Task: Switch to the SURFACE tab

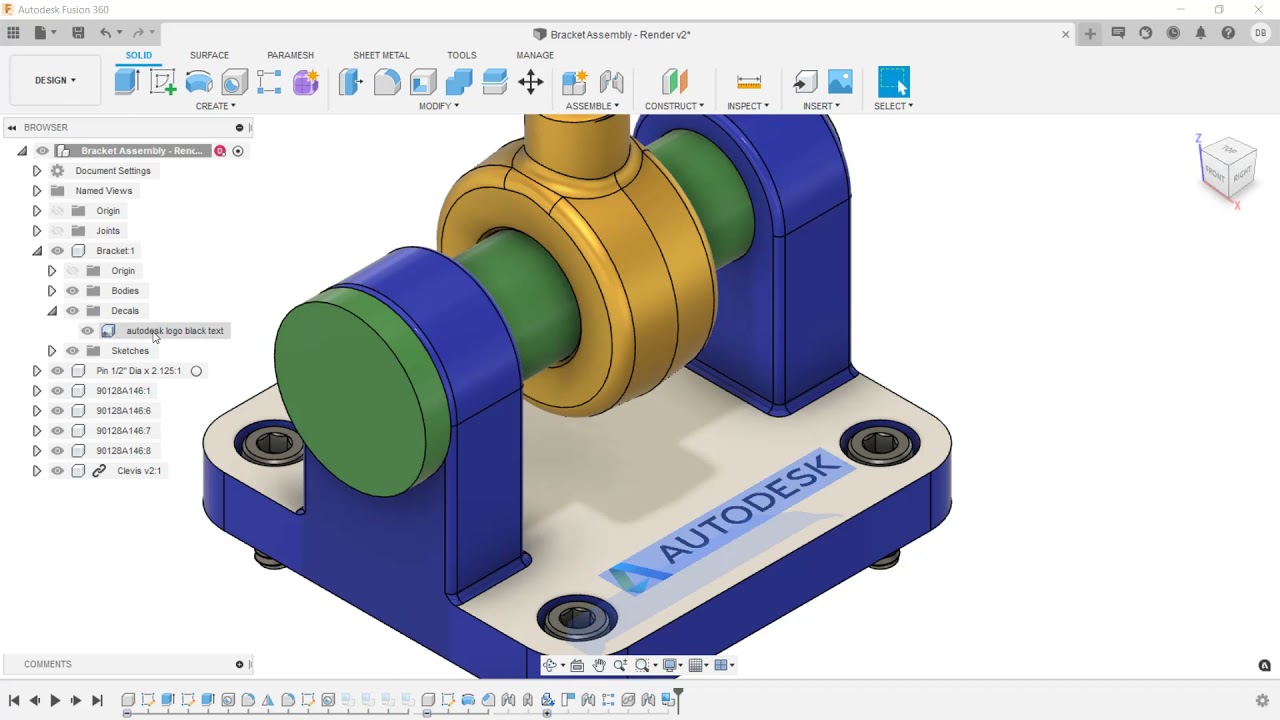Action: pyautogui.click(x=209, y=55)
